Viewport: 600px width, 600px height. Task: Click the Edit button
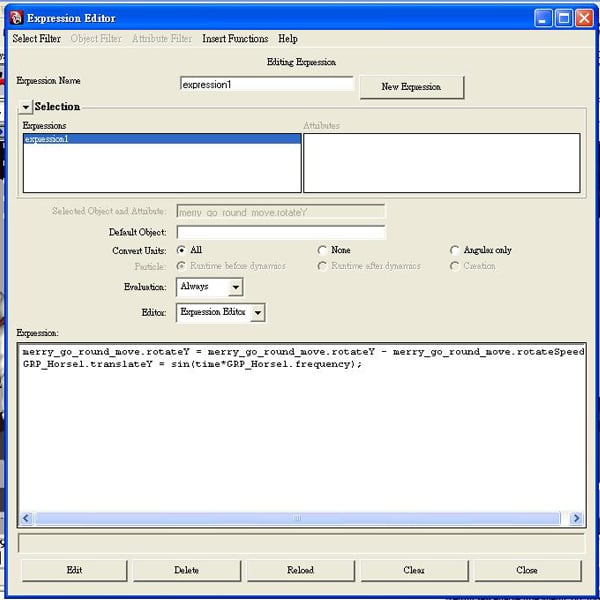point(74,570)
